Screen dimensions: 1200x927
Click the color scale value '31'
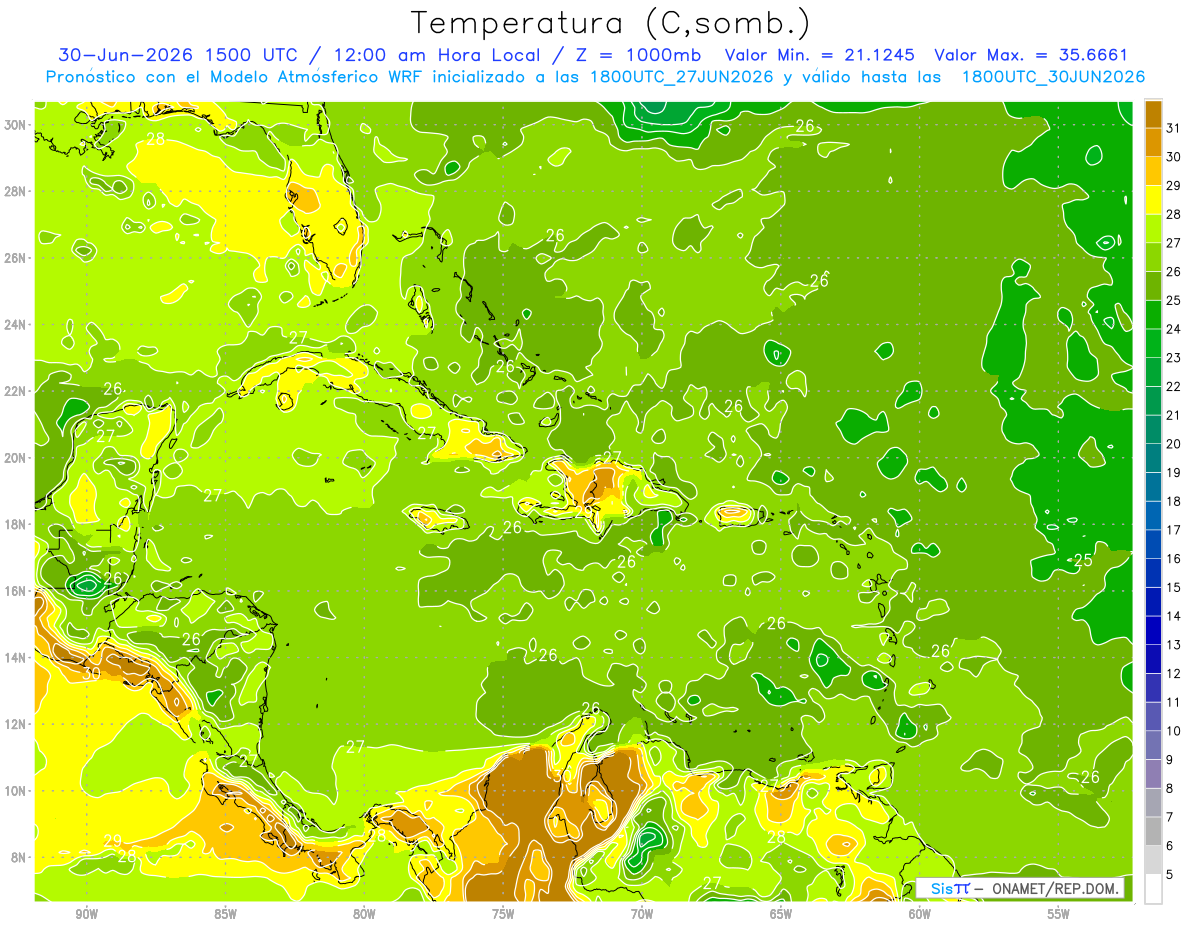coord(1174,128)
